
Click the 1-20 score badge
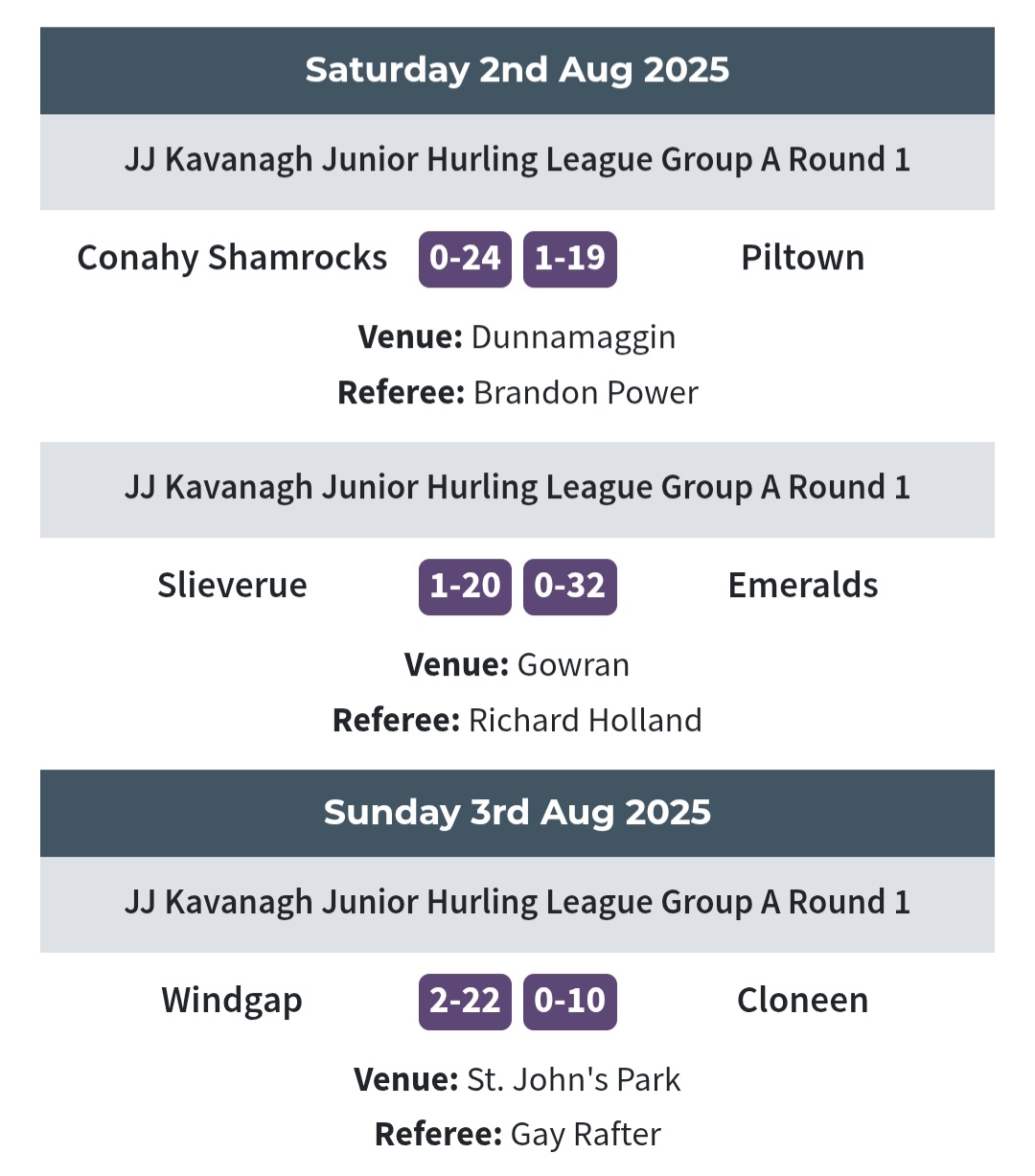click(465, 587)
